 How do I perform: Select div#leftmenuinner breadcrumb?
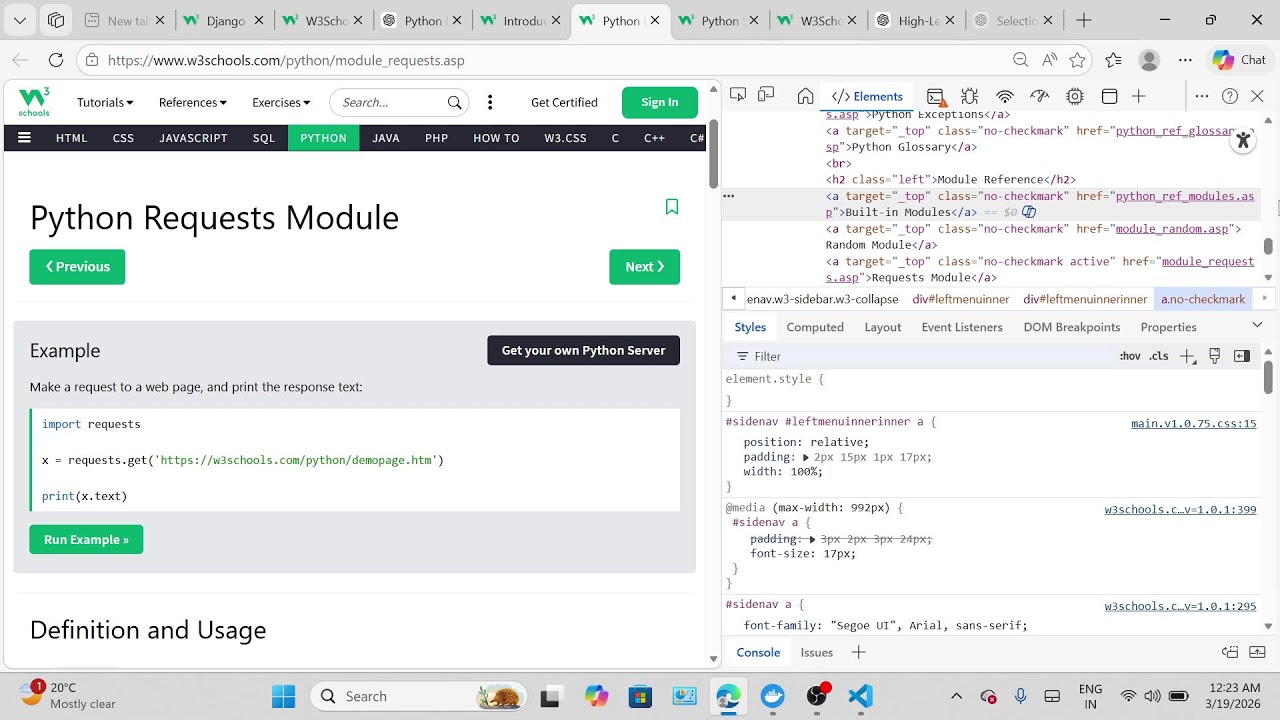pos(961,299)
